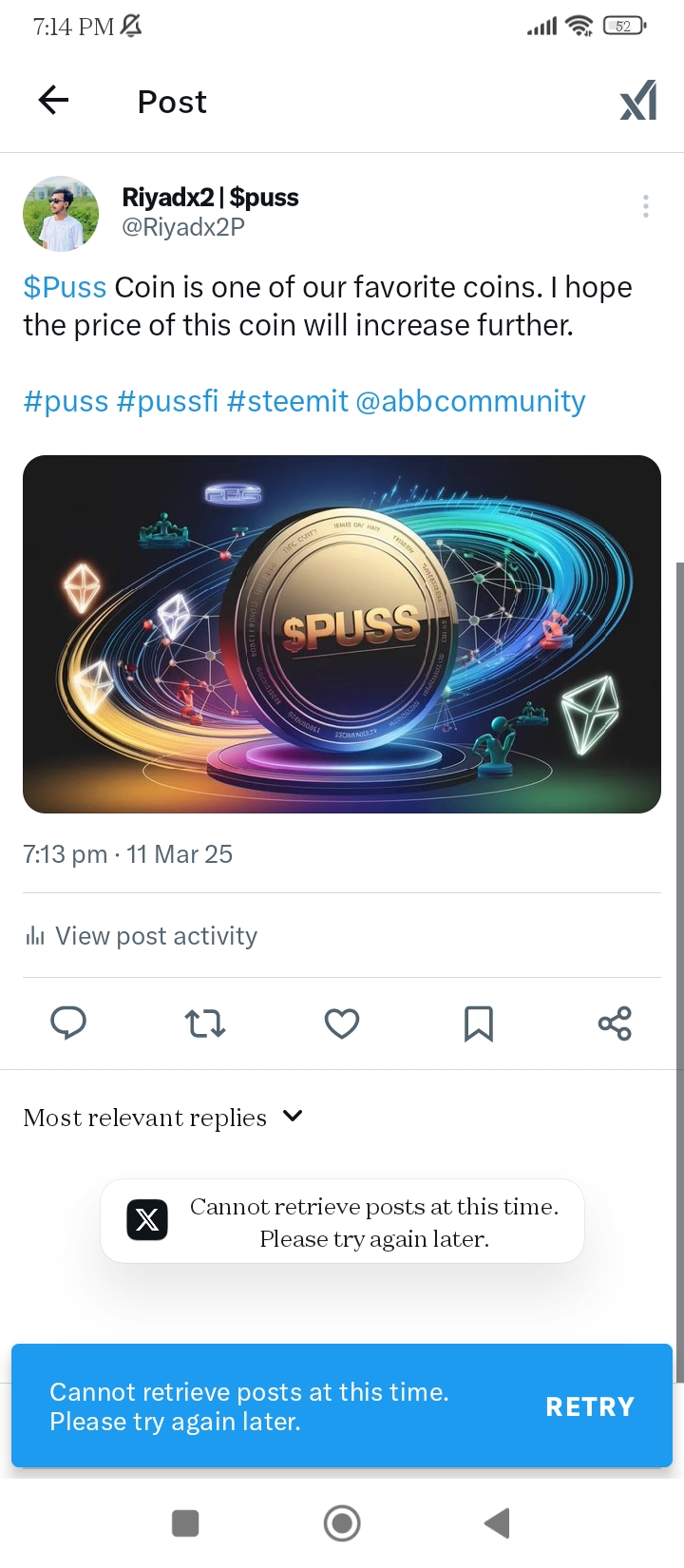684x1568 pixels.
Task: Open the $Puss cashtag link
Action: click(x=65, y=287)
